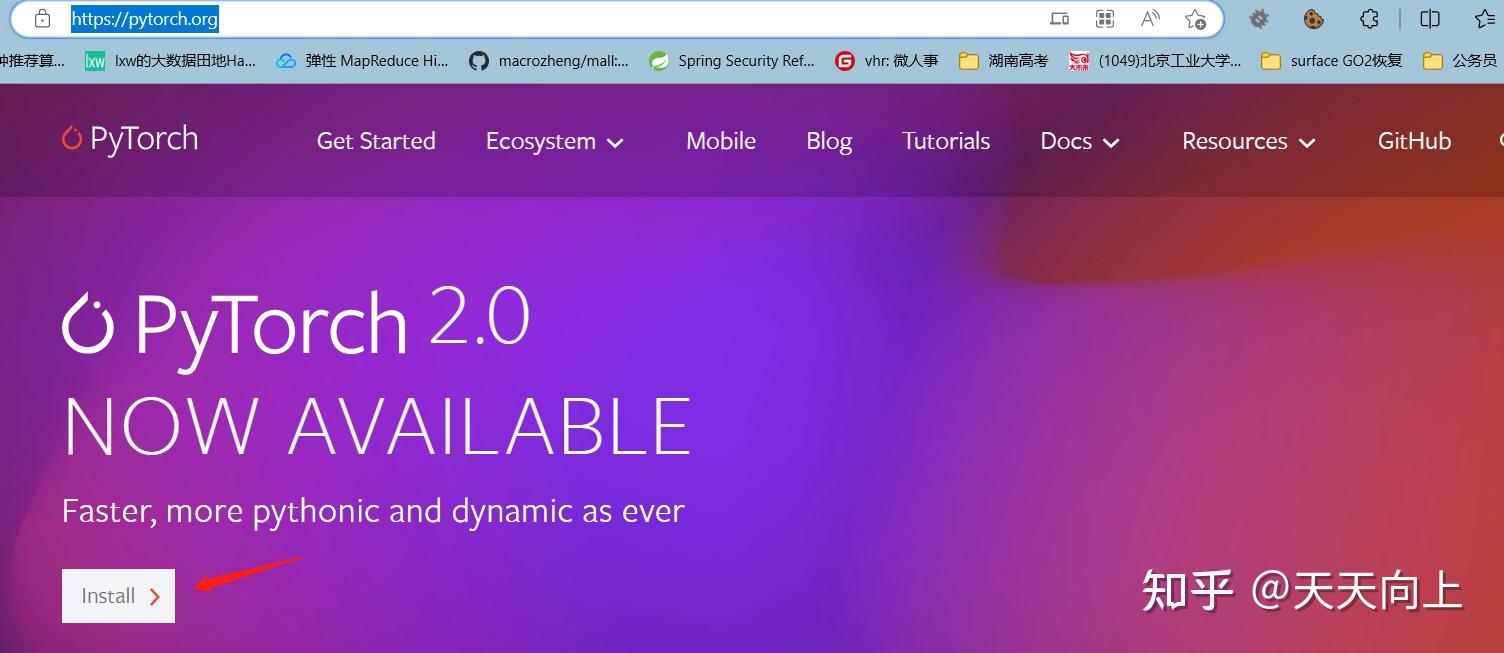Click the PyTorch logo in header
This screenshot has width=1504, height=653.
130,139
